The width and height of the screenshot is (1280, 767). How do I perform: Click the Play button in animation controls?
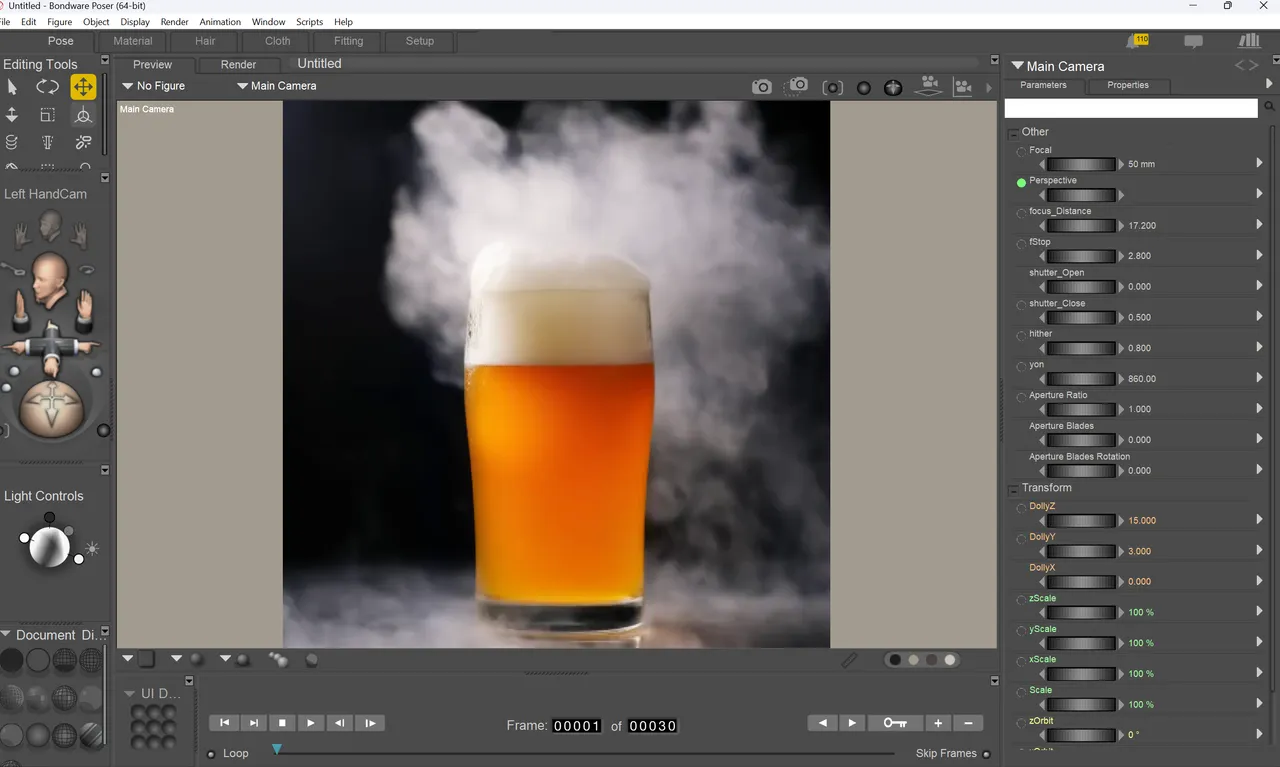pos(311,723)
